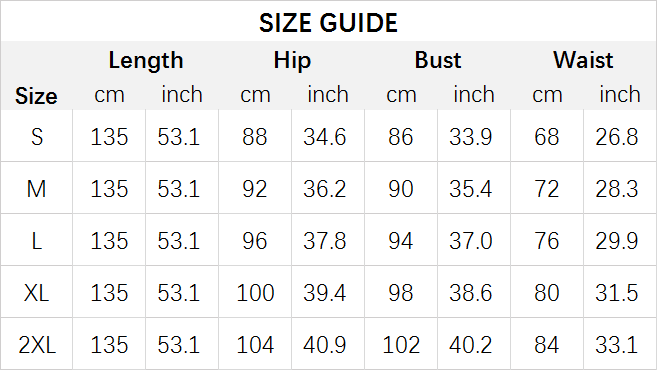Click the 84 waist cm cell
Image resolution: width=657 pixels, height=371 pixels.
click(546, 345)
